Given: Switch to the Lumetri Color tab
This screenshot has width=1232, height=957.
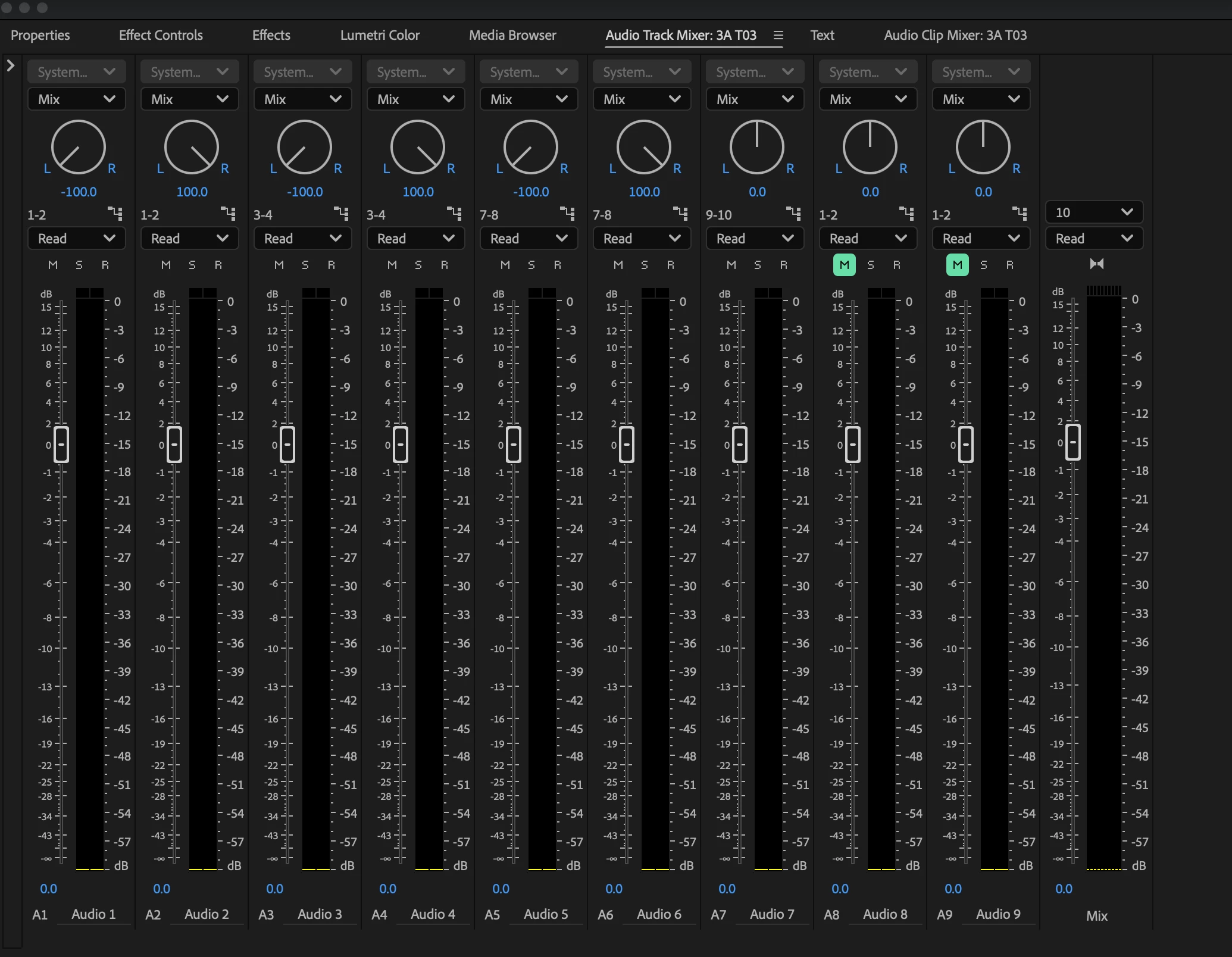Looking at the screenshot, I should pos(380,35).
